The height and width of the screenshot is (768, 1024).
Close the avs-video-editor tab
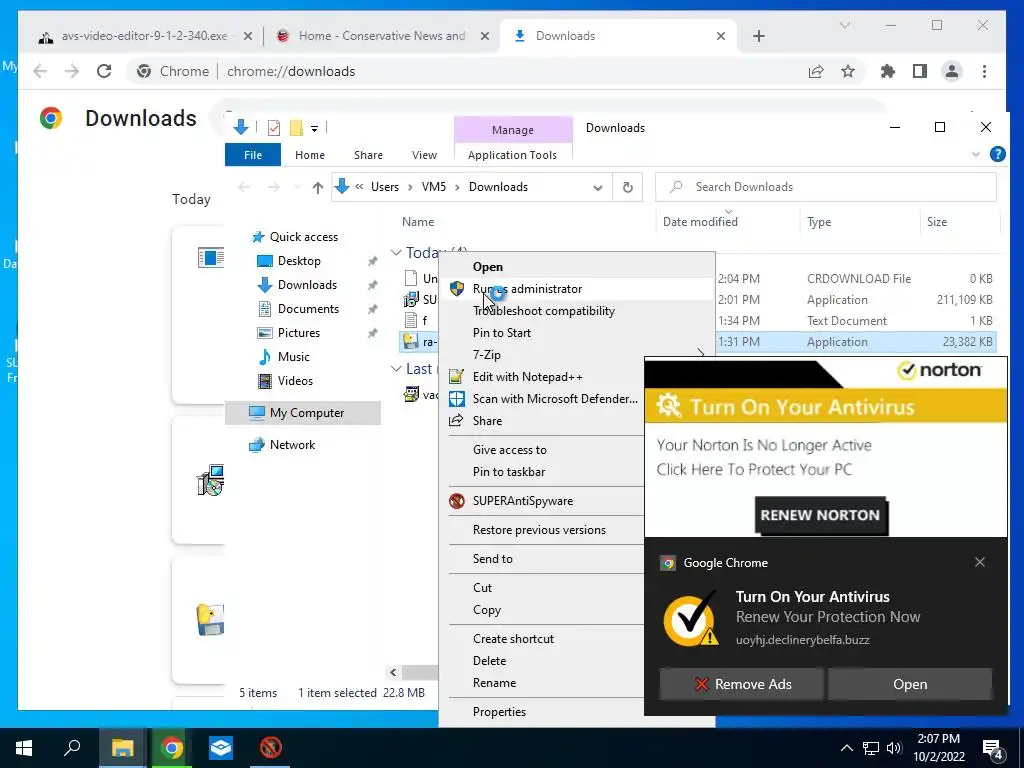tap(248, 36)
